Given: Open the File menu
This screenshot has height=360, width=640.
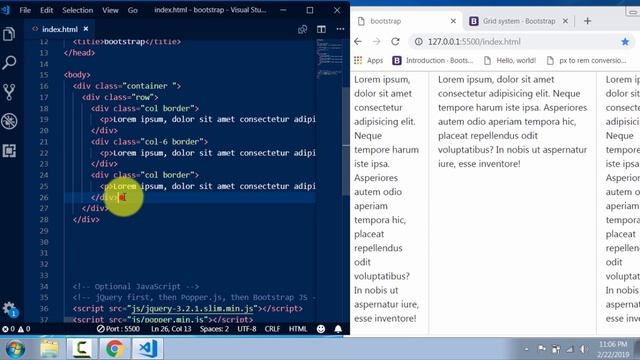Looking at the screenshot, I should pyautogui.click(x=25, y=10).
